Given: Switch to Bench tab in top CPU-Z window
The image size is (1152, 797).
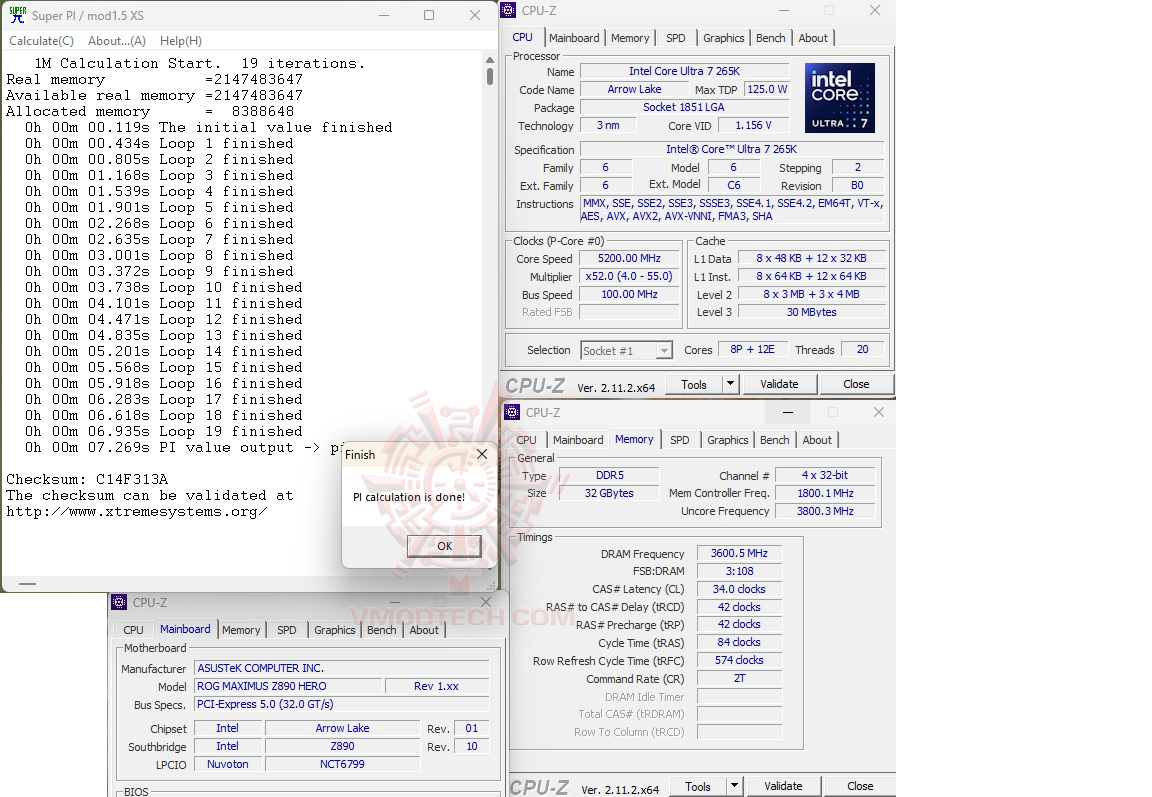Looking at the screenshot, I should point(771,38).
